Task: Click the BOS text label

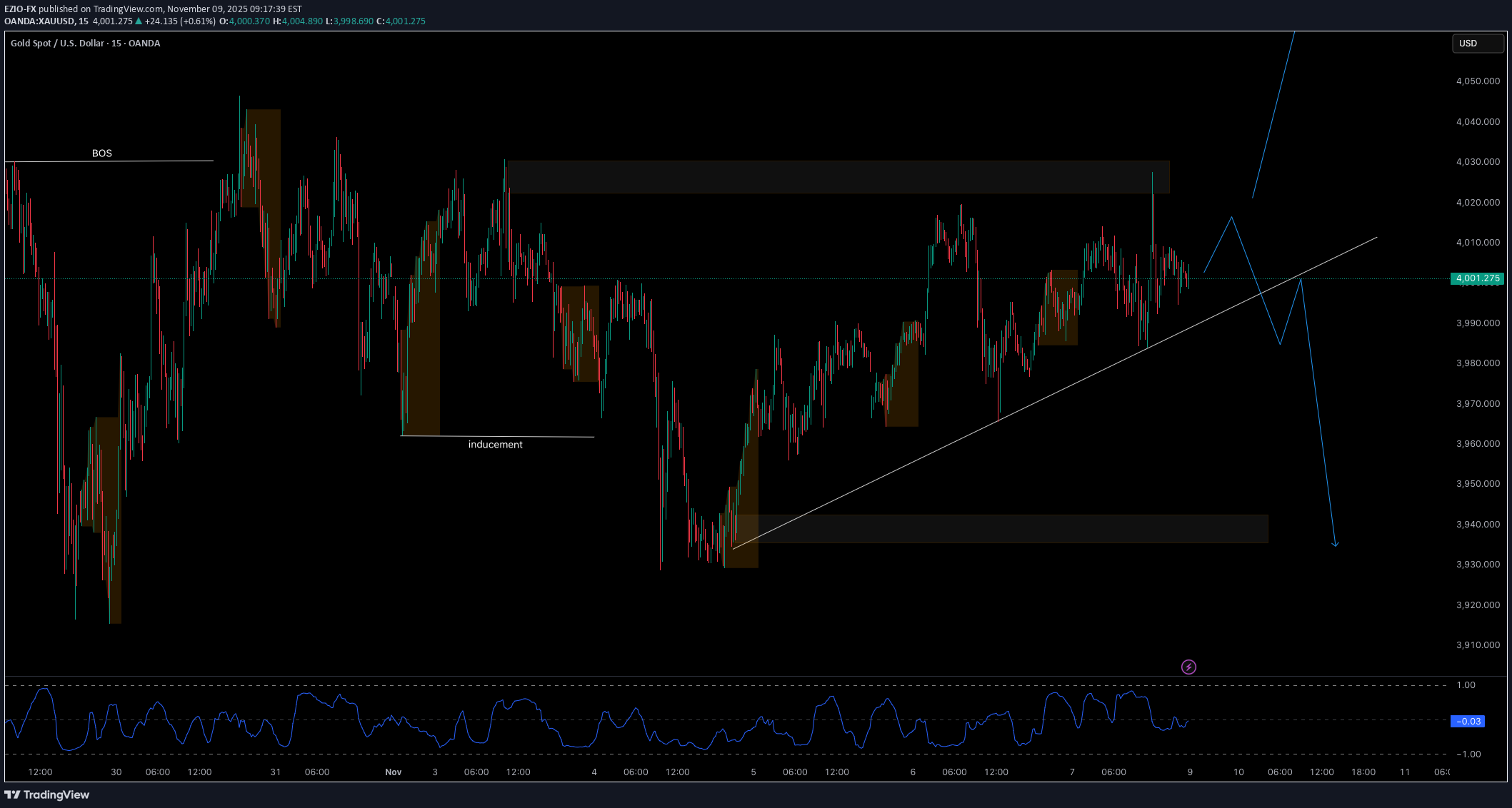Action: tap(102, 153)
